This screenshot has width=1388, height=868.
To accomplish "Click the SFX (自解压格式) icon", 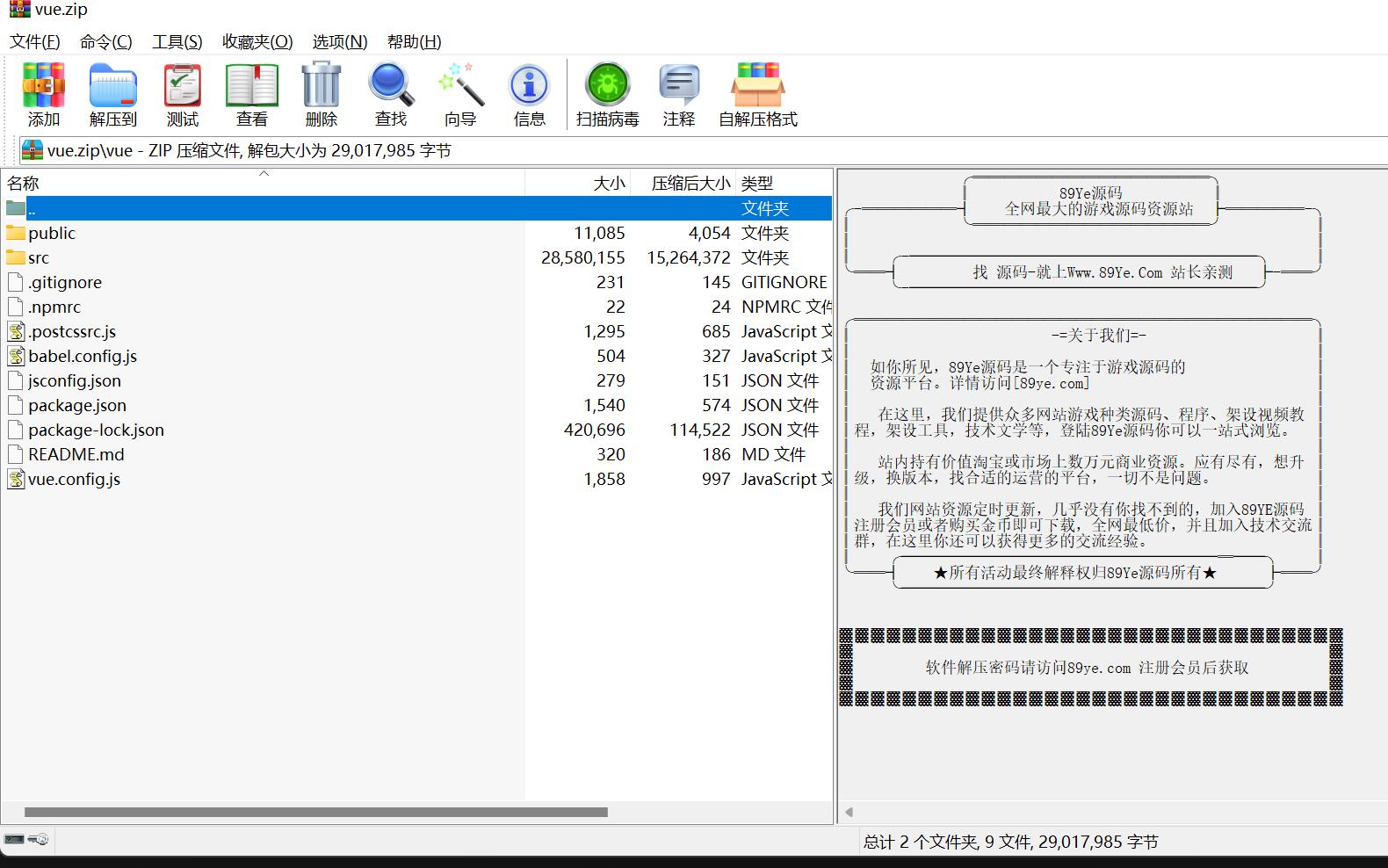I will click(x=758, y=84).
